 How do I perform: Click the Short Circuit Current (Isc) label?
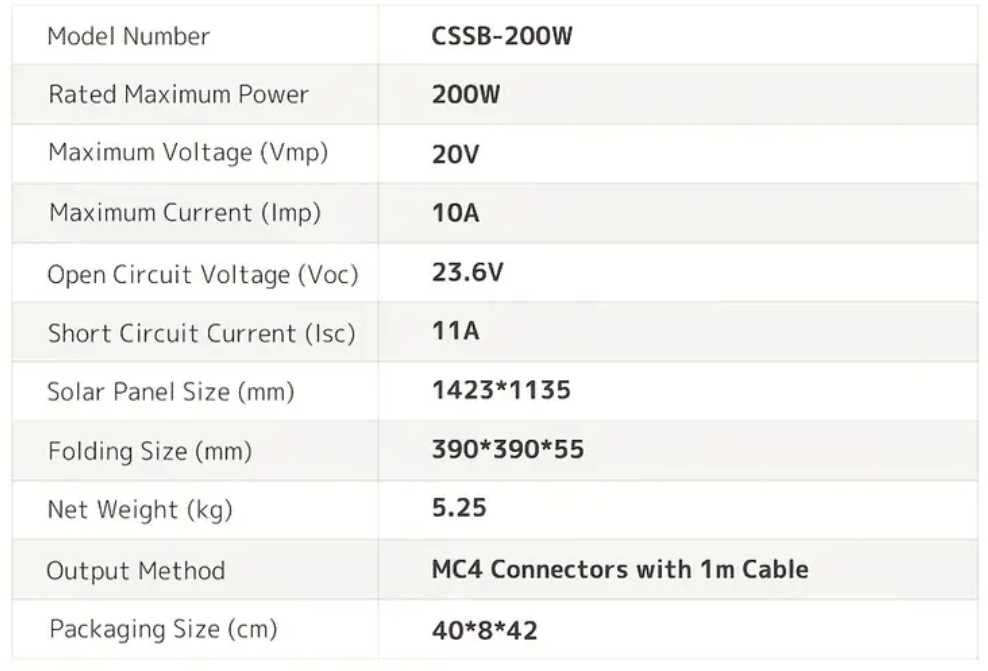coord(202,333)
